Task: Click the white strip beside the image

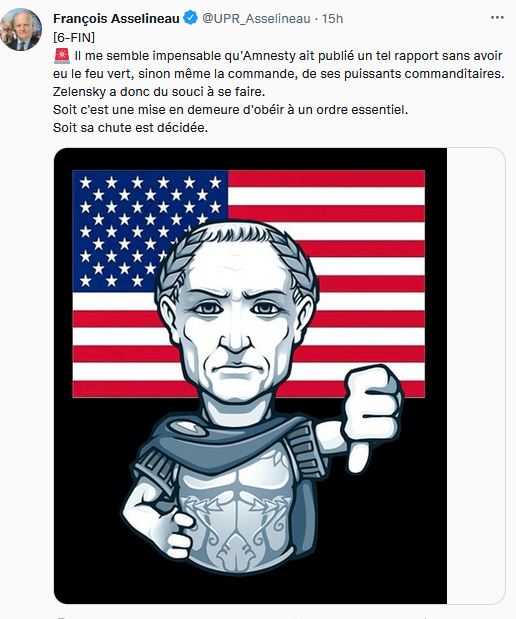Action: pyautogui.click(x=476, y=375)
